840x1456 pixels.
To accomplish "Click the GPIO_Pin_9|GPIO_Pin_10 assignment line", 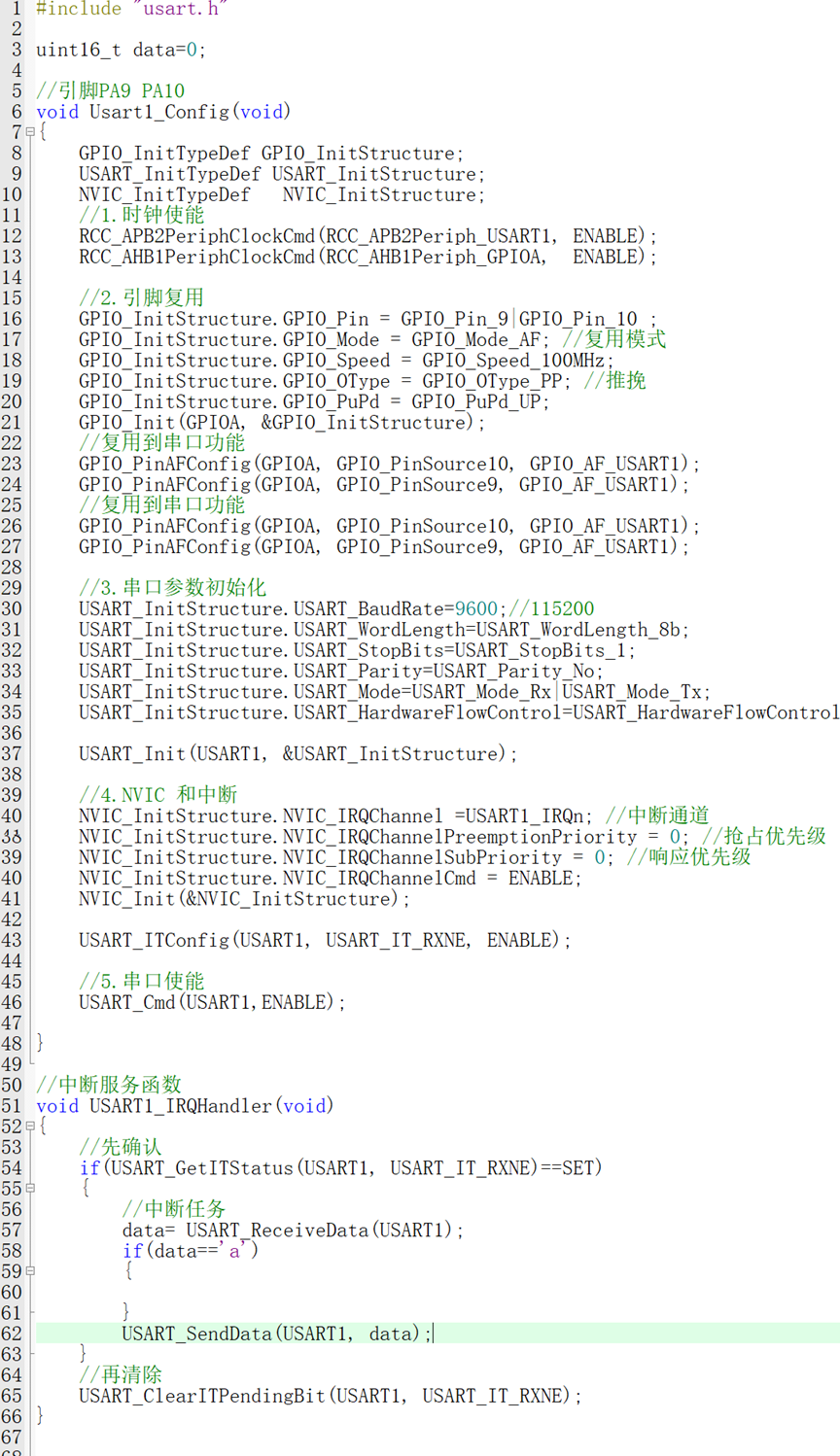I will pos(368,319).
